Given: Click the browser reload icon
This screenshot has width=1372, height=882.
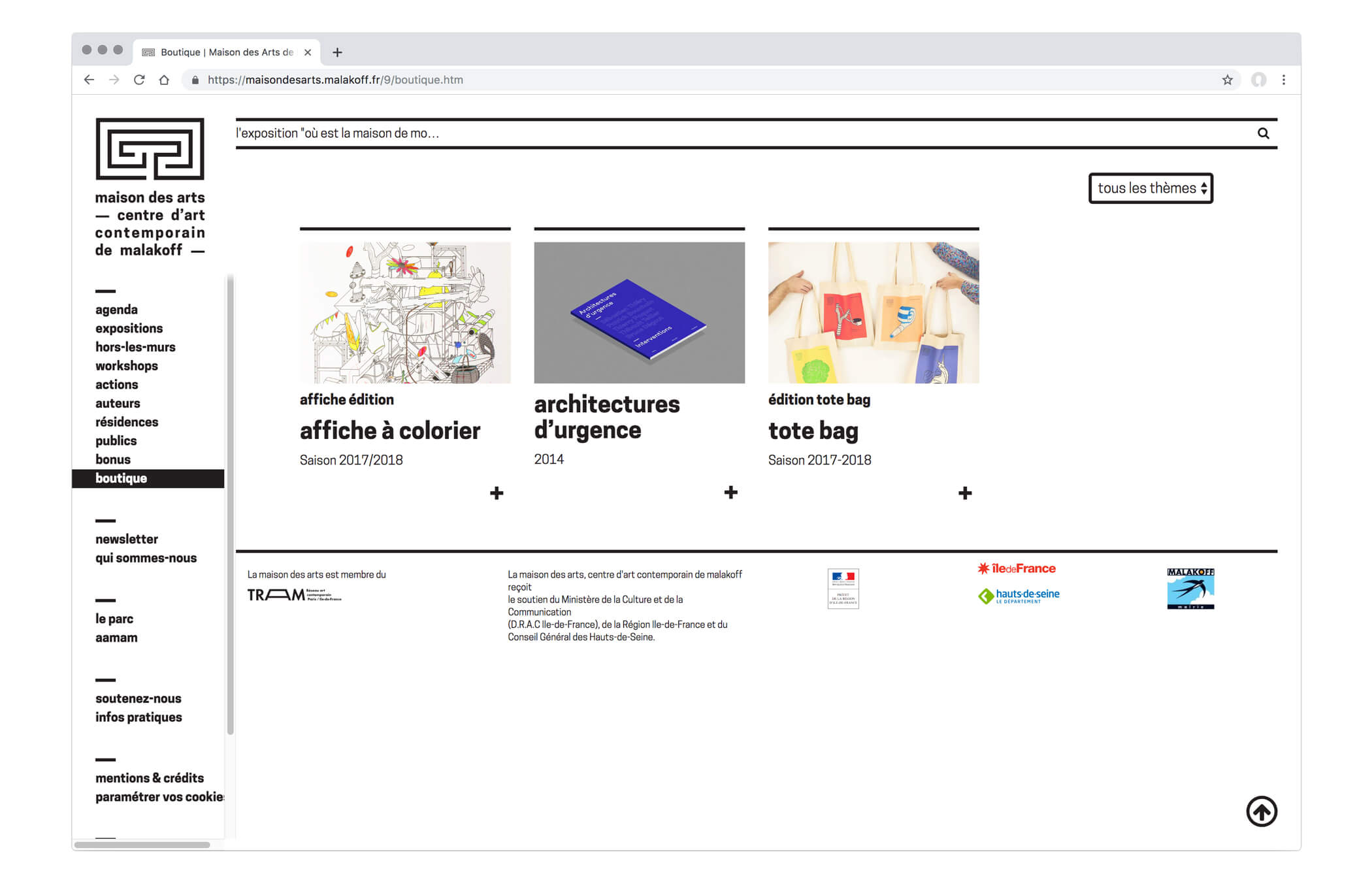Looking at the screenshot, I should pos(139,80).
